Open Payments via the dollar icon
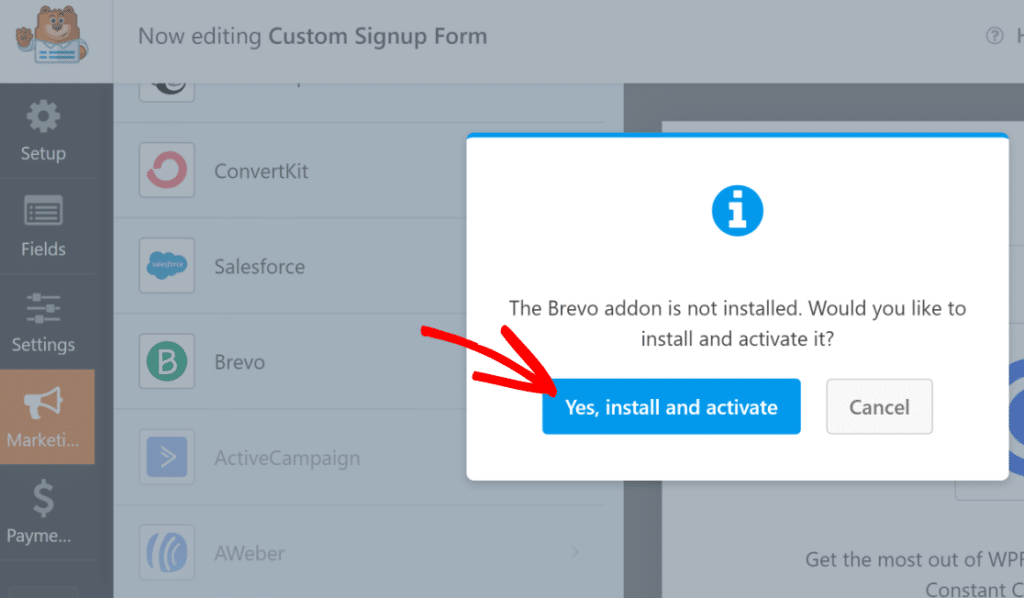This screenshot has height=598, width=1024. pyautogui.click(x=41, y=498)
